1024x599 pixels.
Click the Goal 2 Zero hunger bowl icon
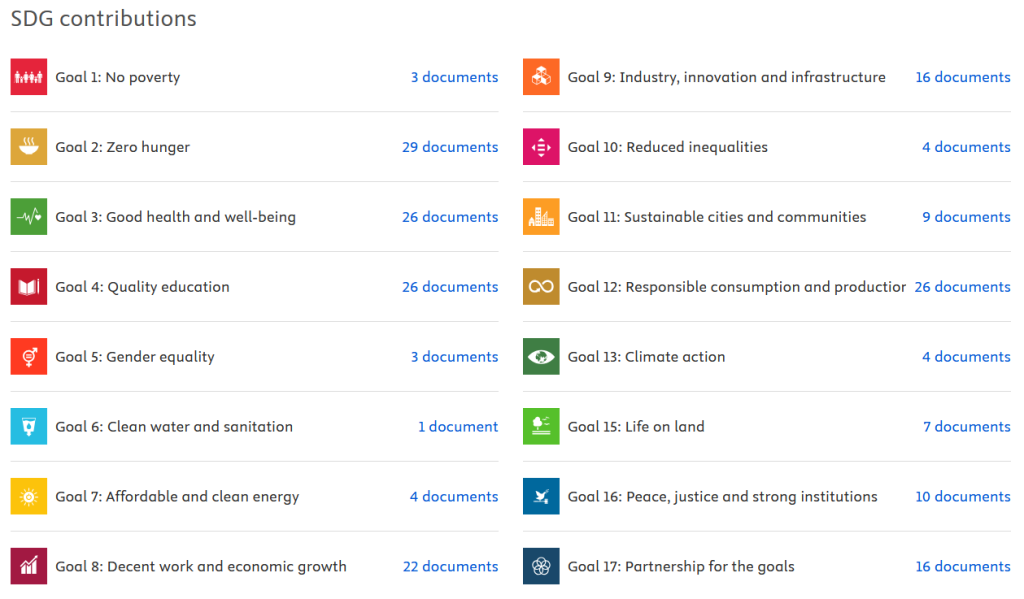(29, 147)
